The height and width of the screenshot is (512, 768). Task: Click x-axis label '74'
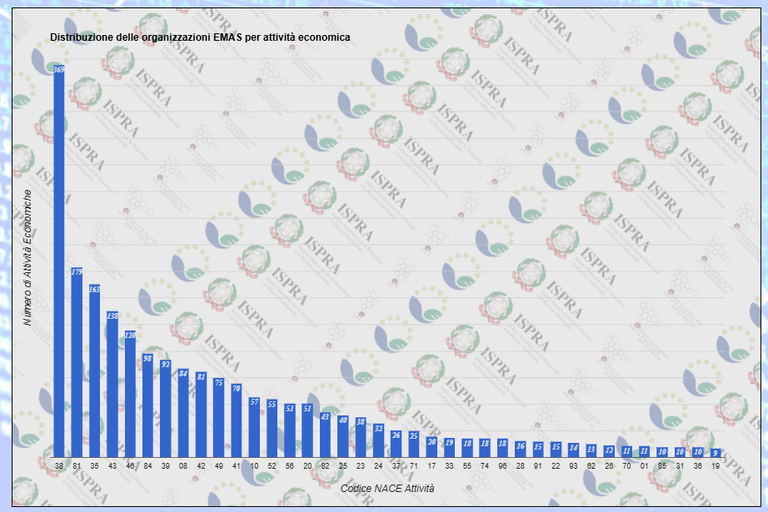tap(485, 466)
